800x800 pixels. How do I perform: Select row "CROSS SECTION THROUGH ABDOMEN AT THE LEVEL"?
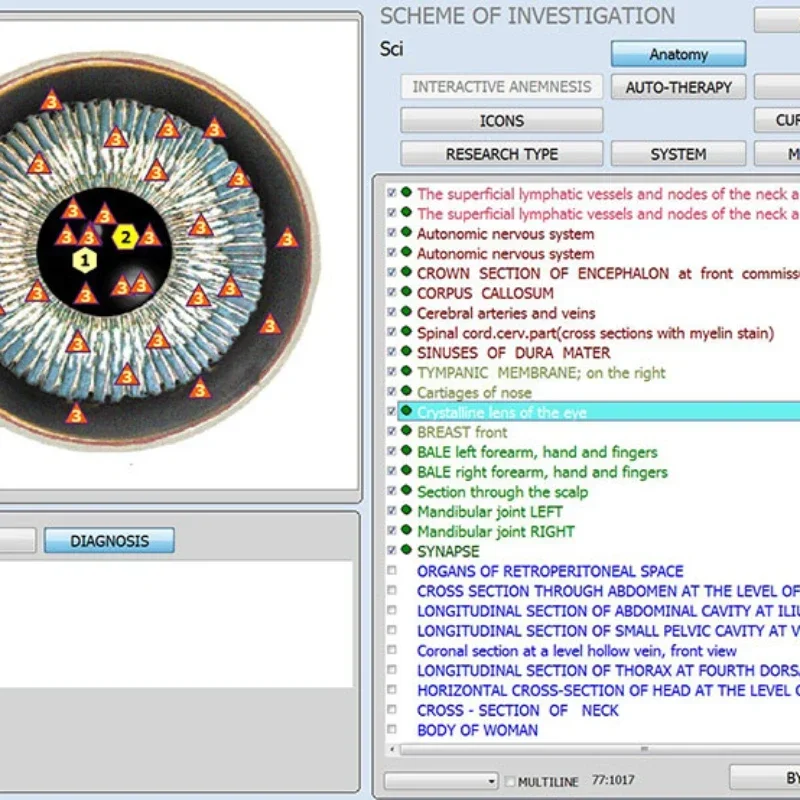coord(608,591)
